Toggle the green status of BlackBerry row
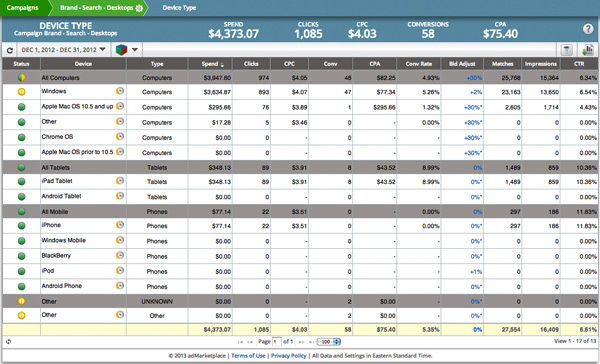The height and width of the screenshot is (364, 600). (x=21, y=256)
